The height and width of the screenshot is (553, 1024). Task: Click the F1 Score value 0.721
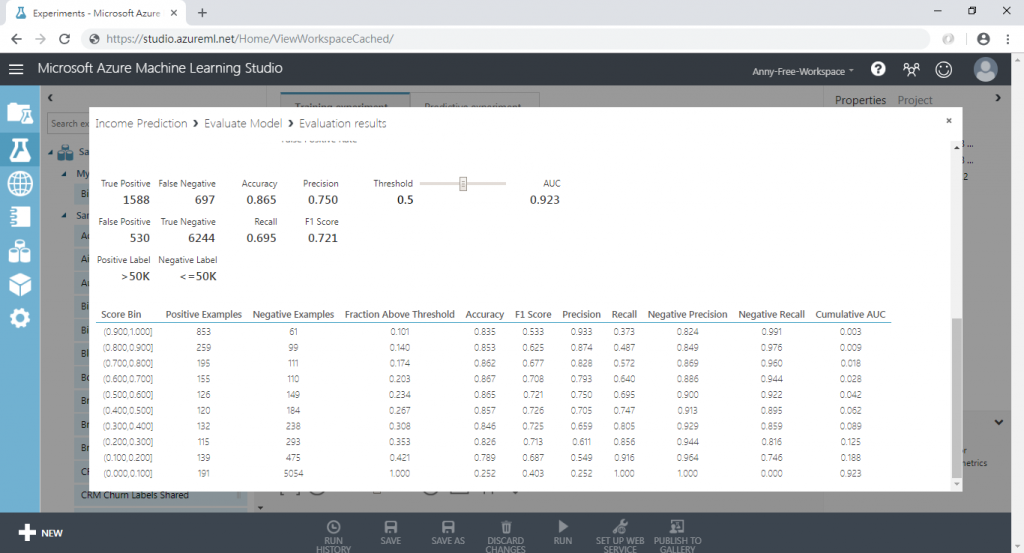click(323, 238)
